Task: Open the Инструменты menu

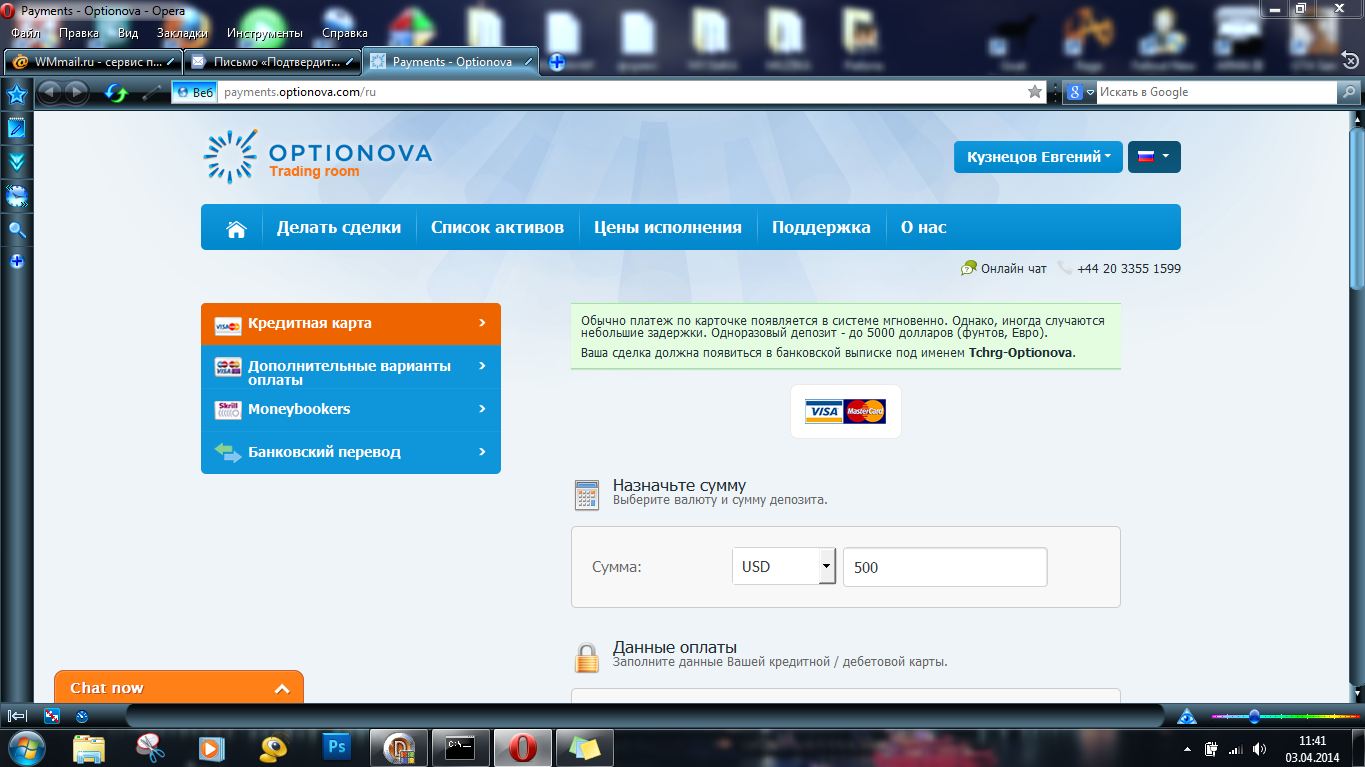Action: point(264,33)
